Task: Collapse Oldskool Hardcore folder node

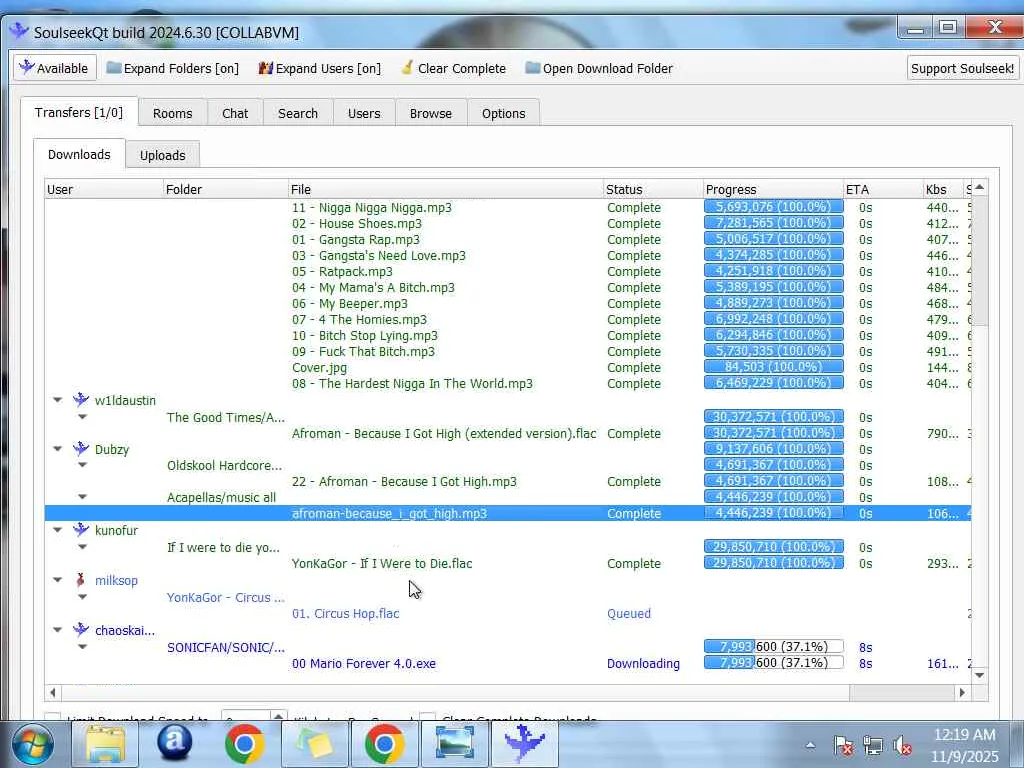Action: click(x=82, y=464)
